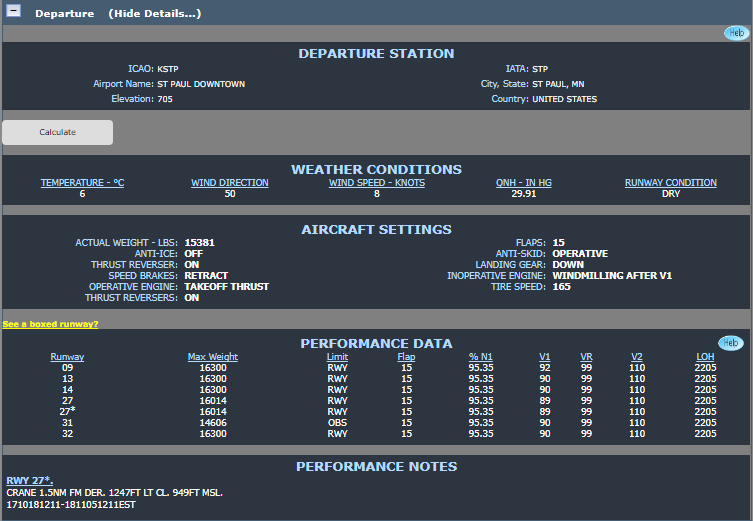Click the wind speed value 8
753x521 pixels.
(x=377, y=194)
